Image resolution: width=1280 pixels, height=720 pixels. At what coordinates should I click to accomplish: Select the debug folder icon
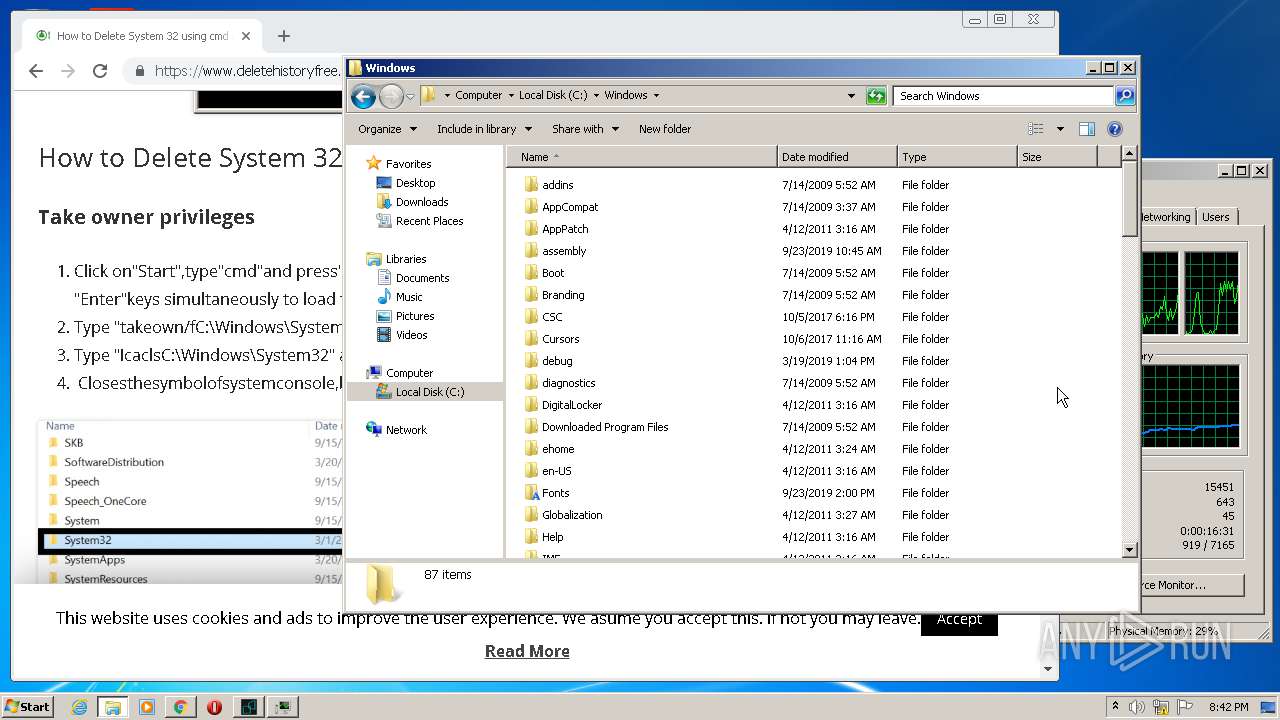click(x=531, y=361)
